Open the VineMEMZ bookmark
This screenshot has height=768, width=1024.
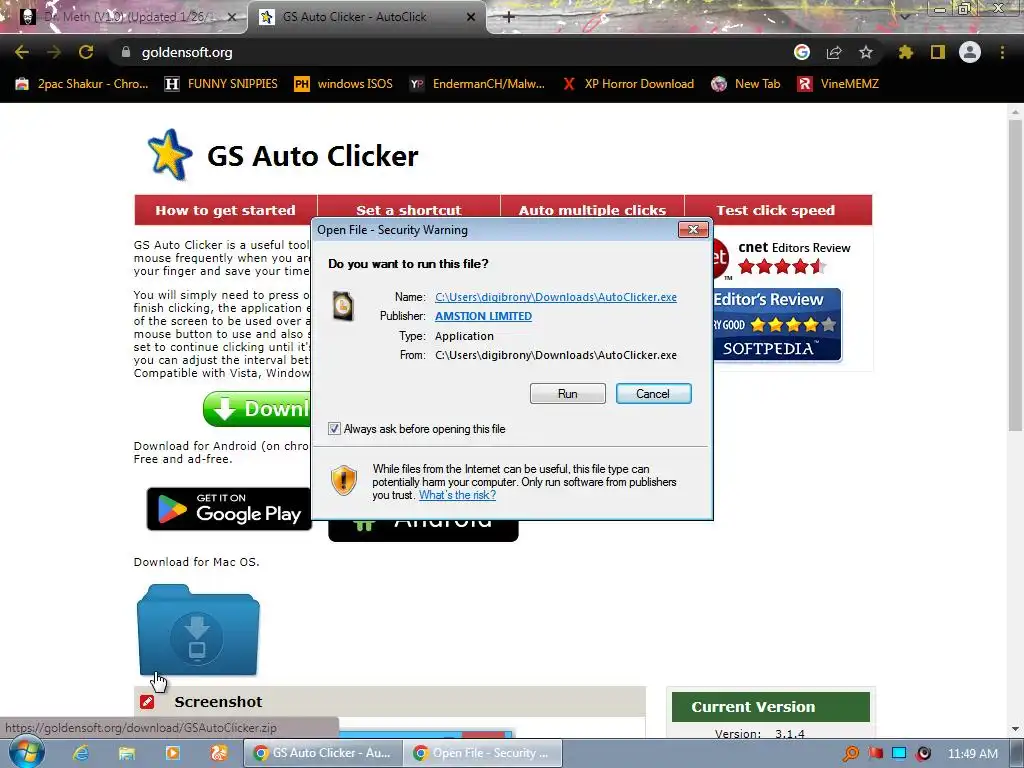tap(839, 84)
